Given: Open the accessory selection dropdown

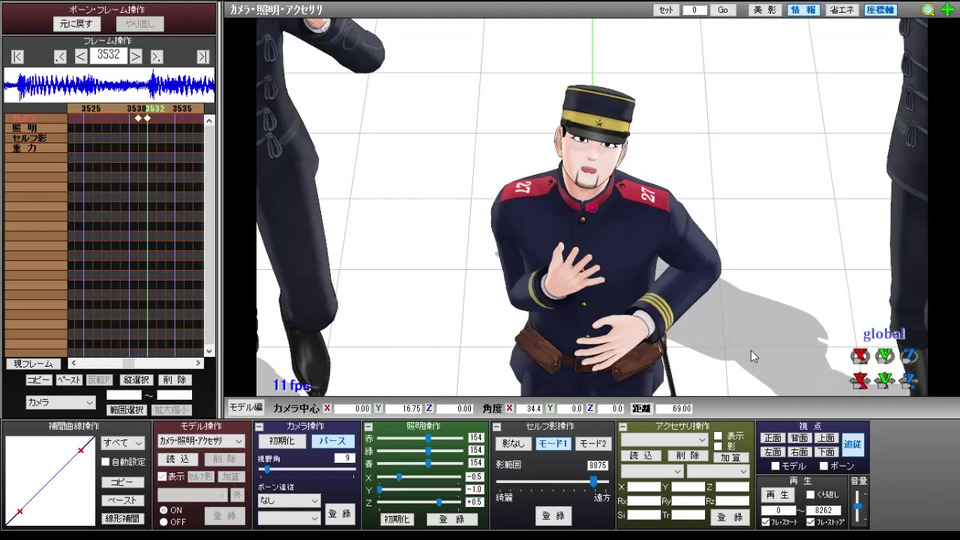Looking at the screenshot, I should tap(664, 440).
